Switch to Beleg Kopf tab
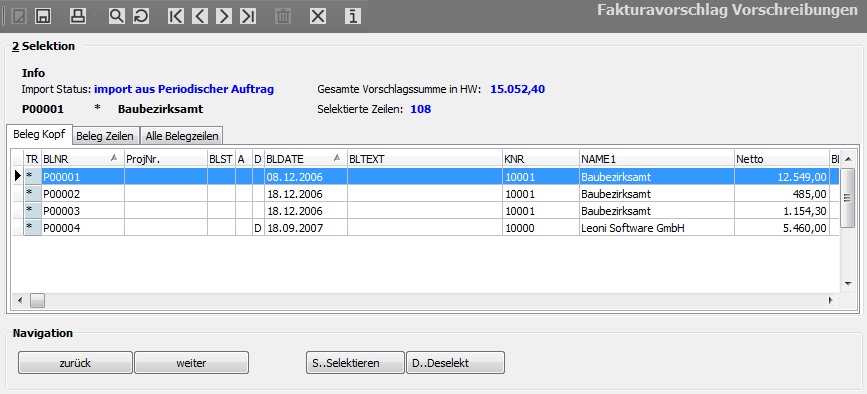Image resolution: width=867 pixels, height=394 pixels. click(x=39, y=134)
